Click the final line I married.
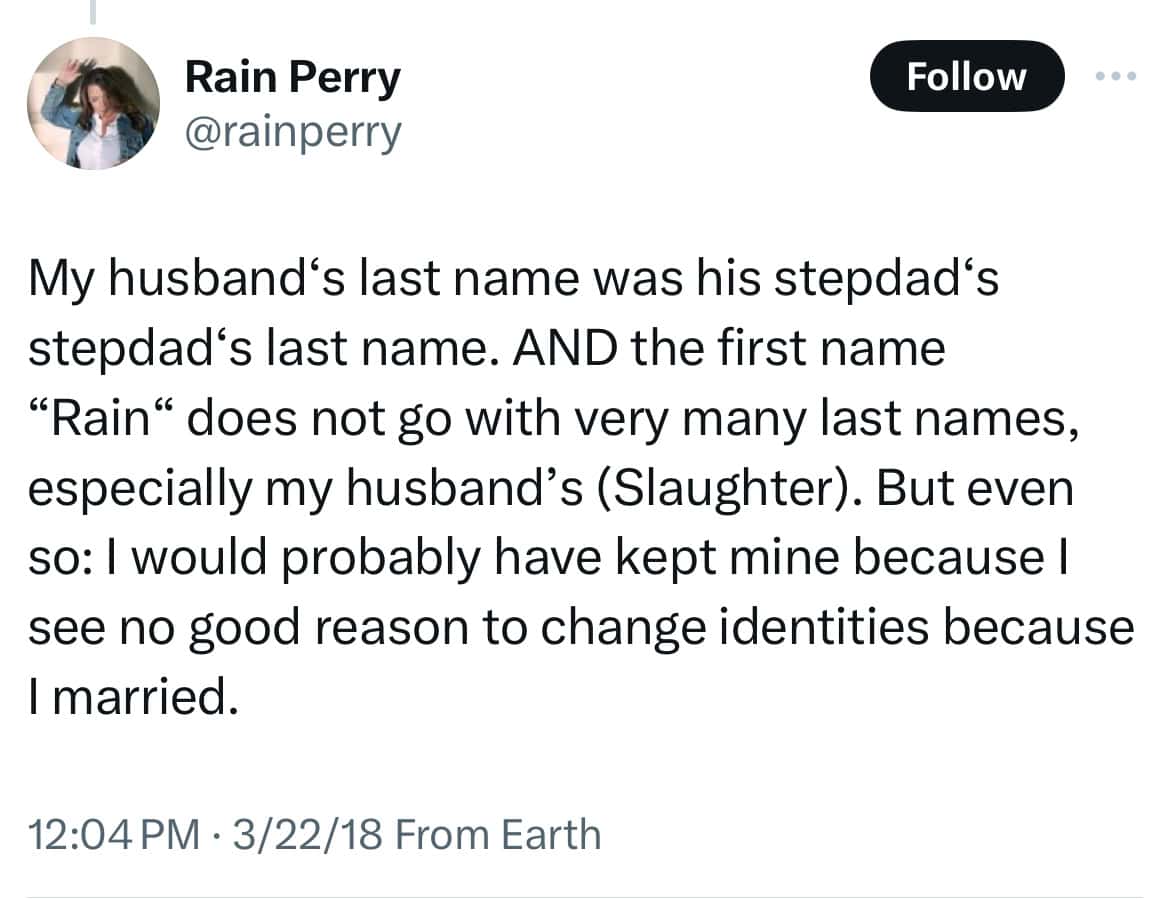Viewport: 1170px width, 899px height. point(134,696)
